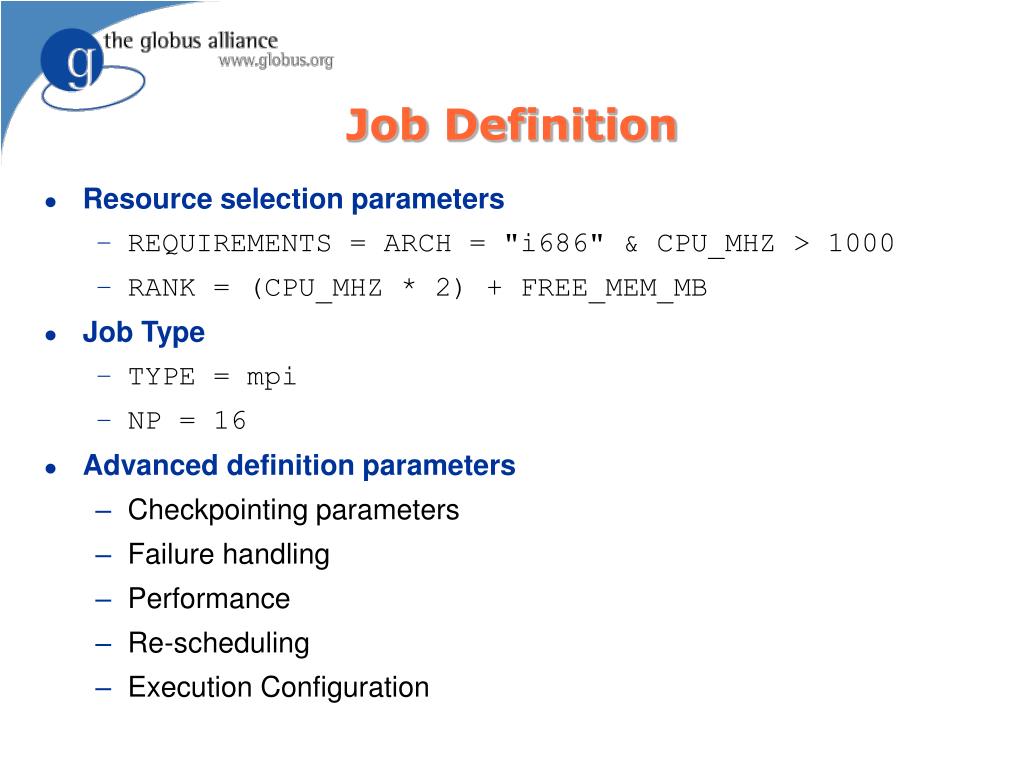
Task: Click the Advanced definition parameters heading
Action: tap(299, 465)
